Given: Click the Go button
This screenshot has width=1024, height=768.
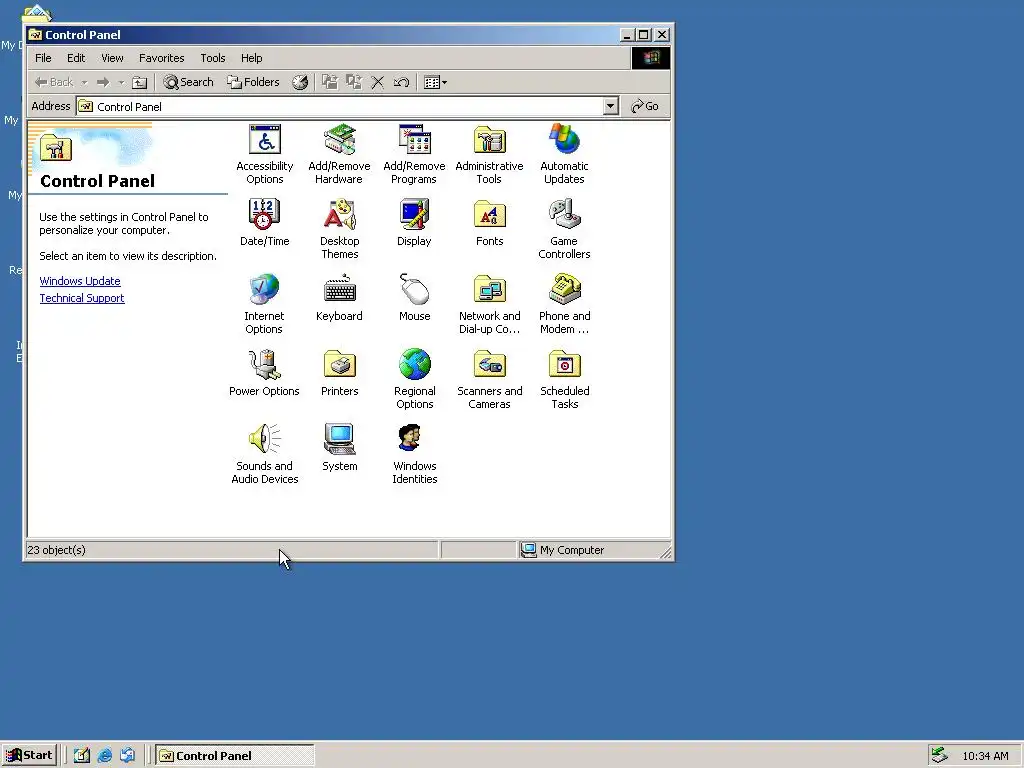Looking at the screenshot, I should click(645, 106).
